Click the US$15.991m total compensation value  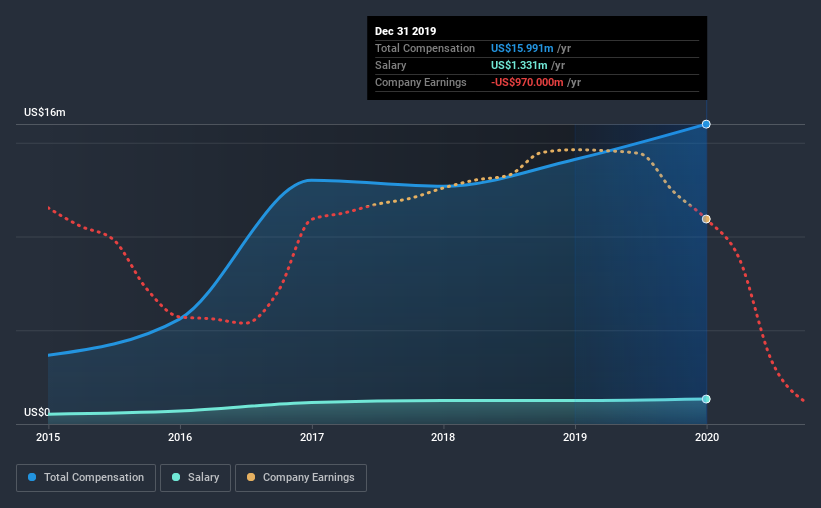coord(522,48)
